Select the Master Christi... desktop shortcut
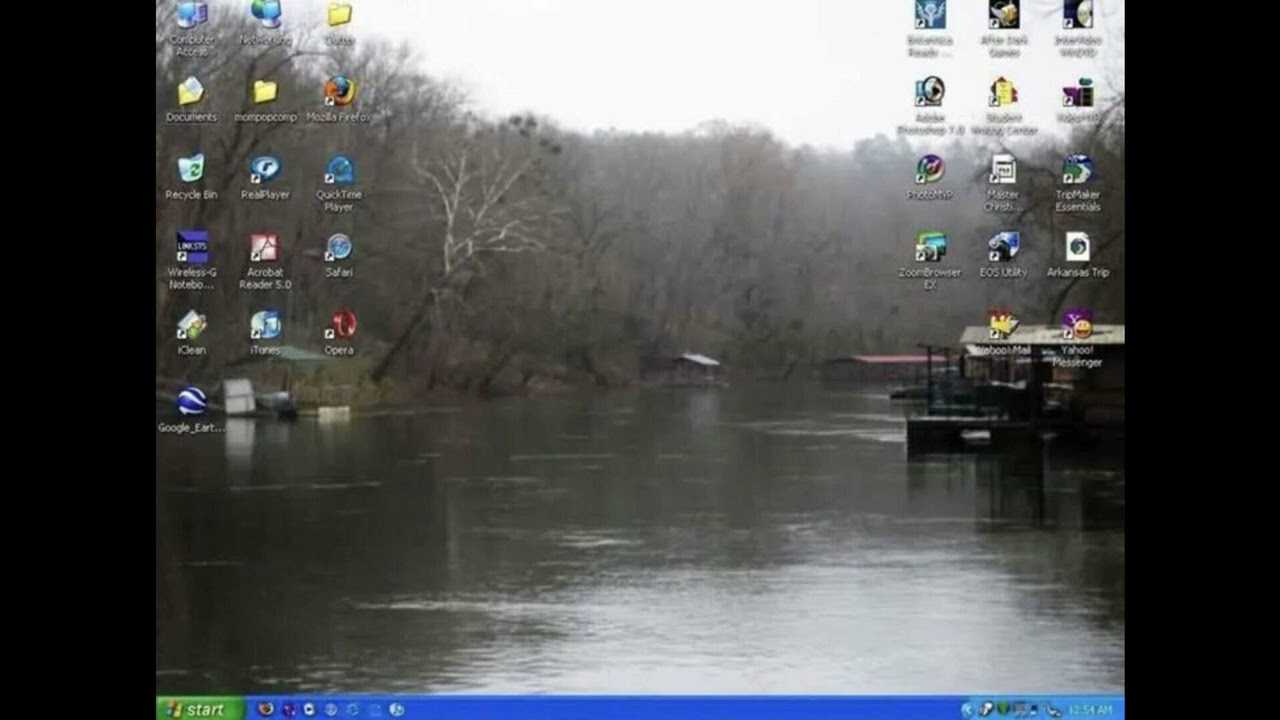This screenshot has height=720, width=1280. point(1003,182)
